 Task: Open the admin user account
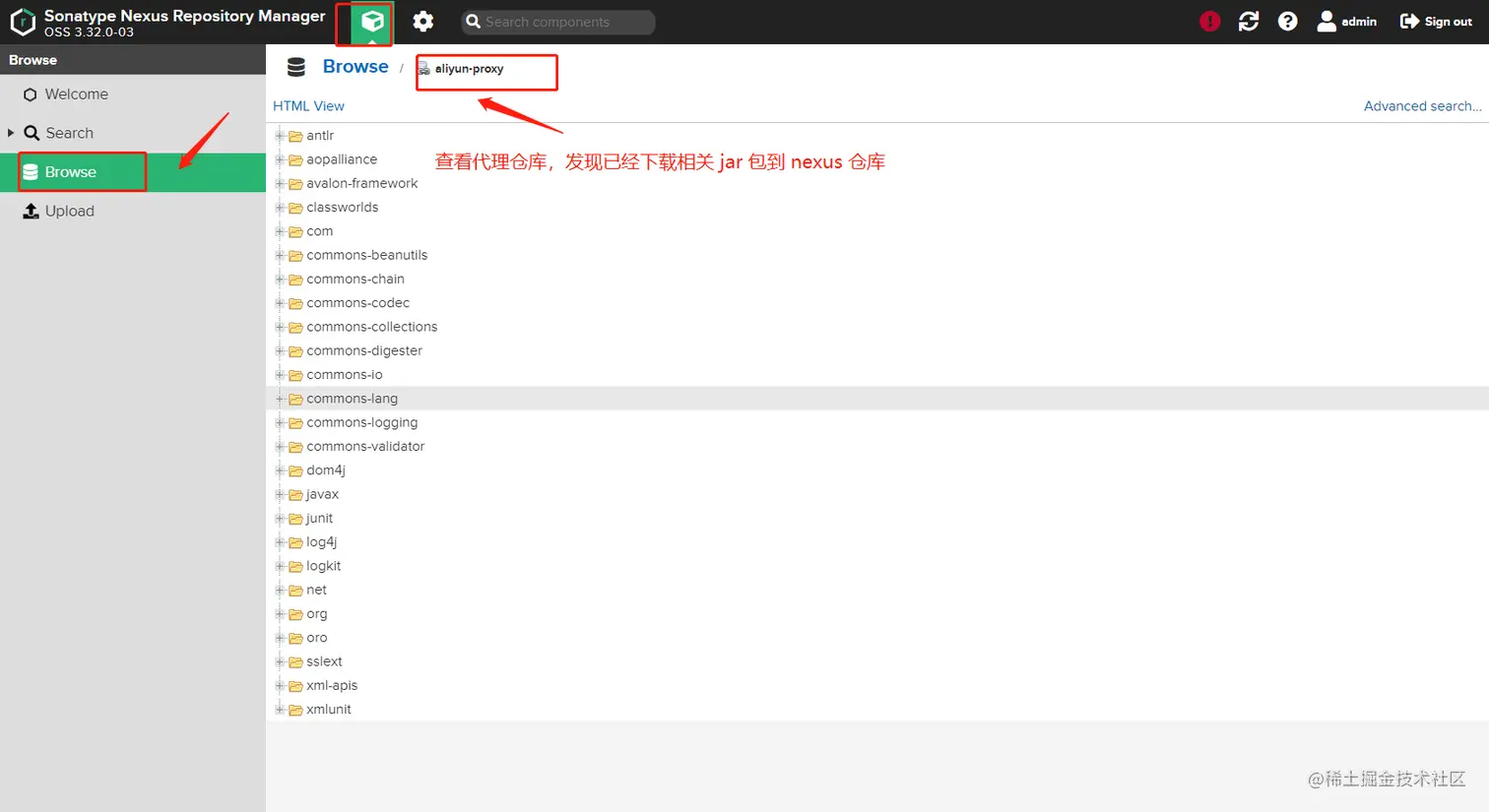coord(1347,21)
